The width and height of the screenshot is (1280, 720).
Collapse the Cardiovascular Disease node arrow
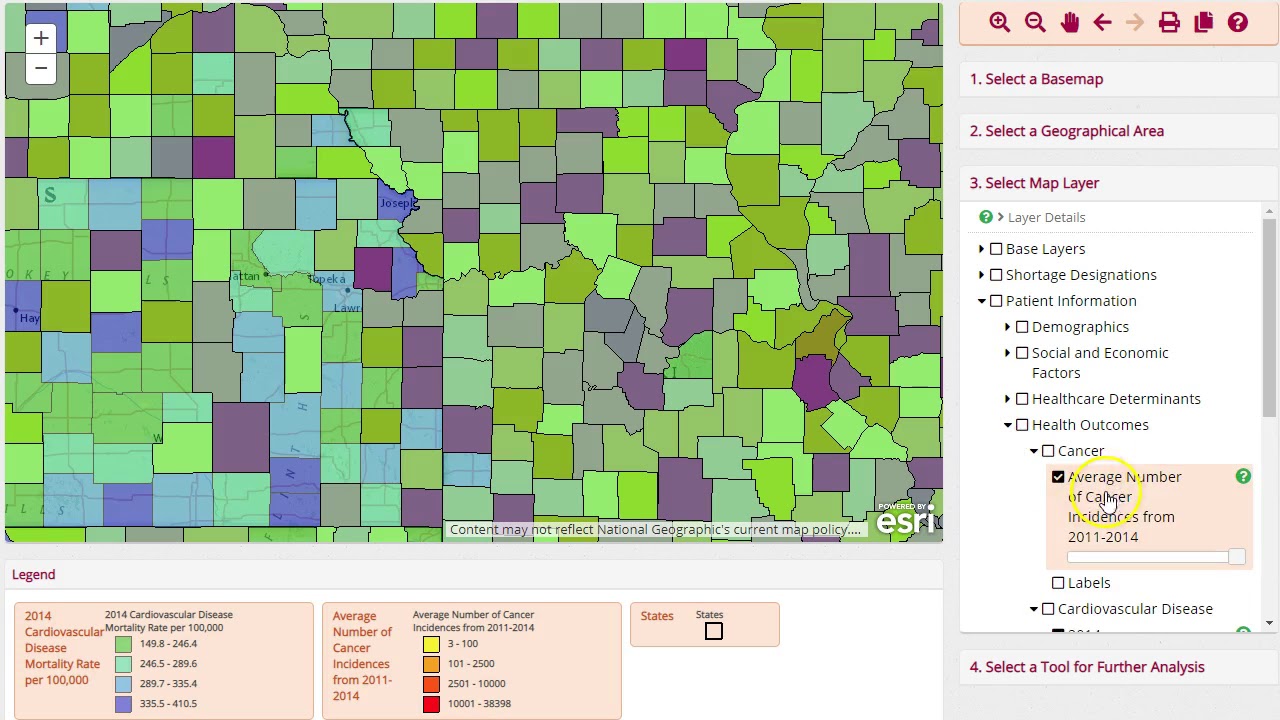pyautogui.click(x=1034, y=609)
